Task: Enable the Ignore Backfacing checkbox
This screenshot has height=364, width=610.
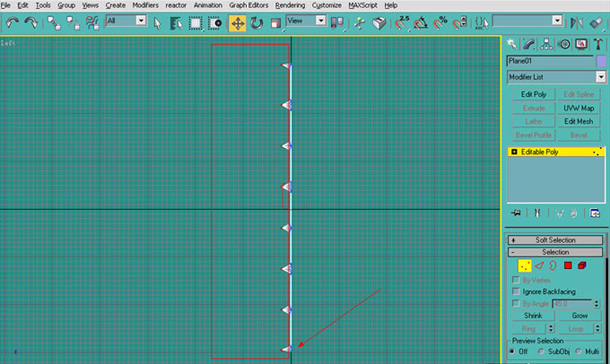Action: pyautogui.click(x=516, y=291)
